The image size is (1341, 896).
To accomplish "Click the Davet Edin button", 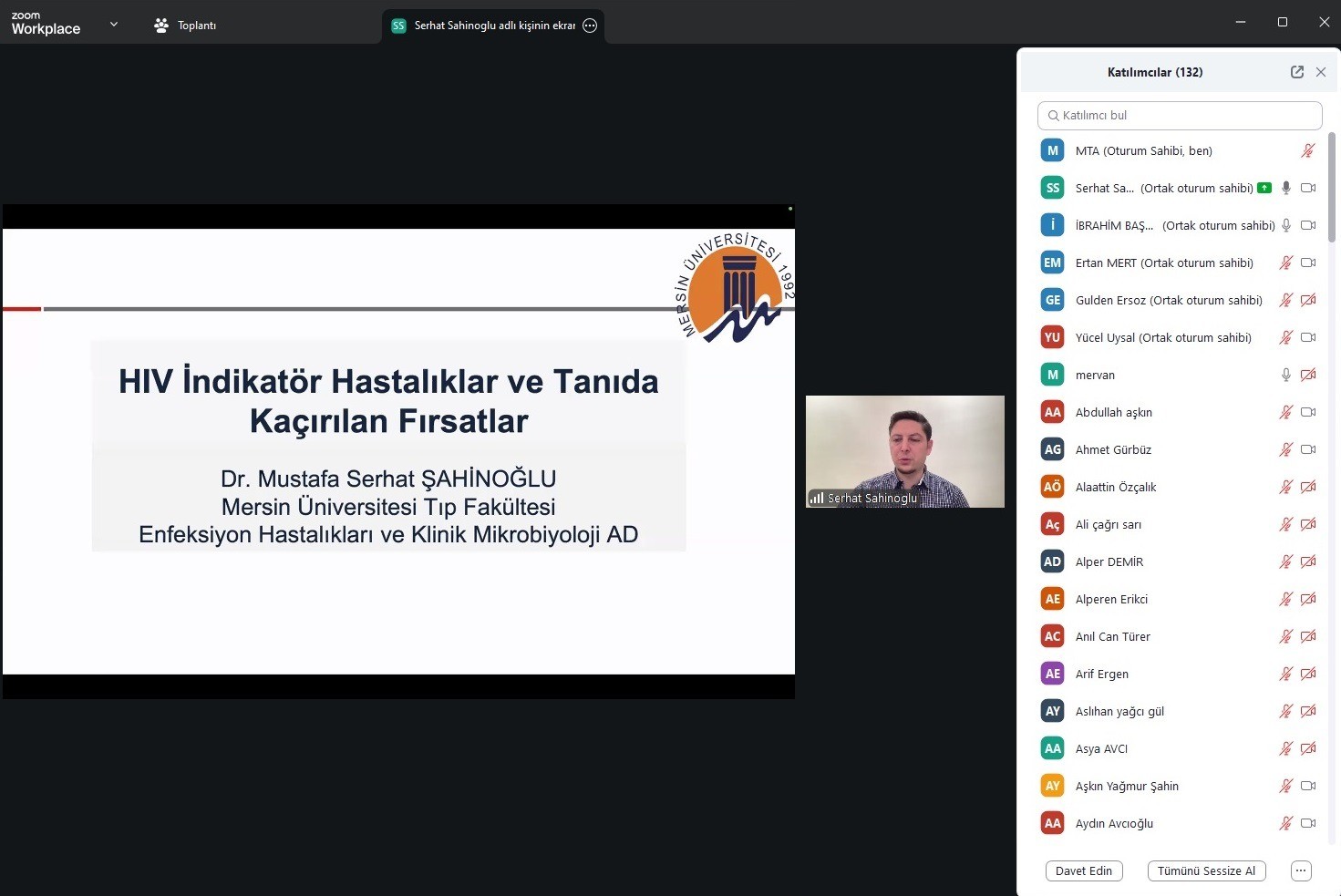I will click(1083, 870).
